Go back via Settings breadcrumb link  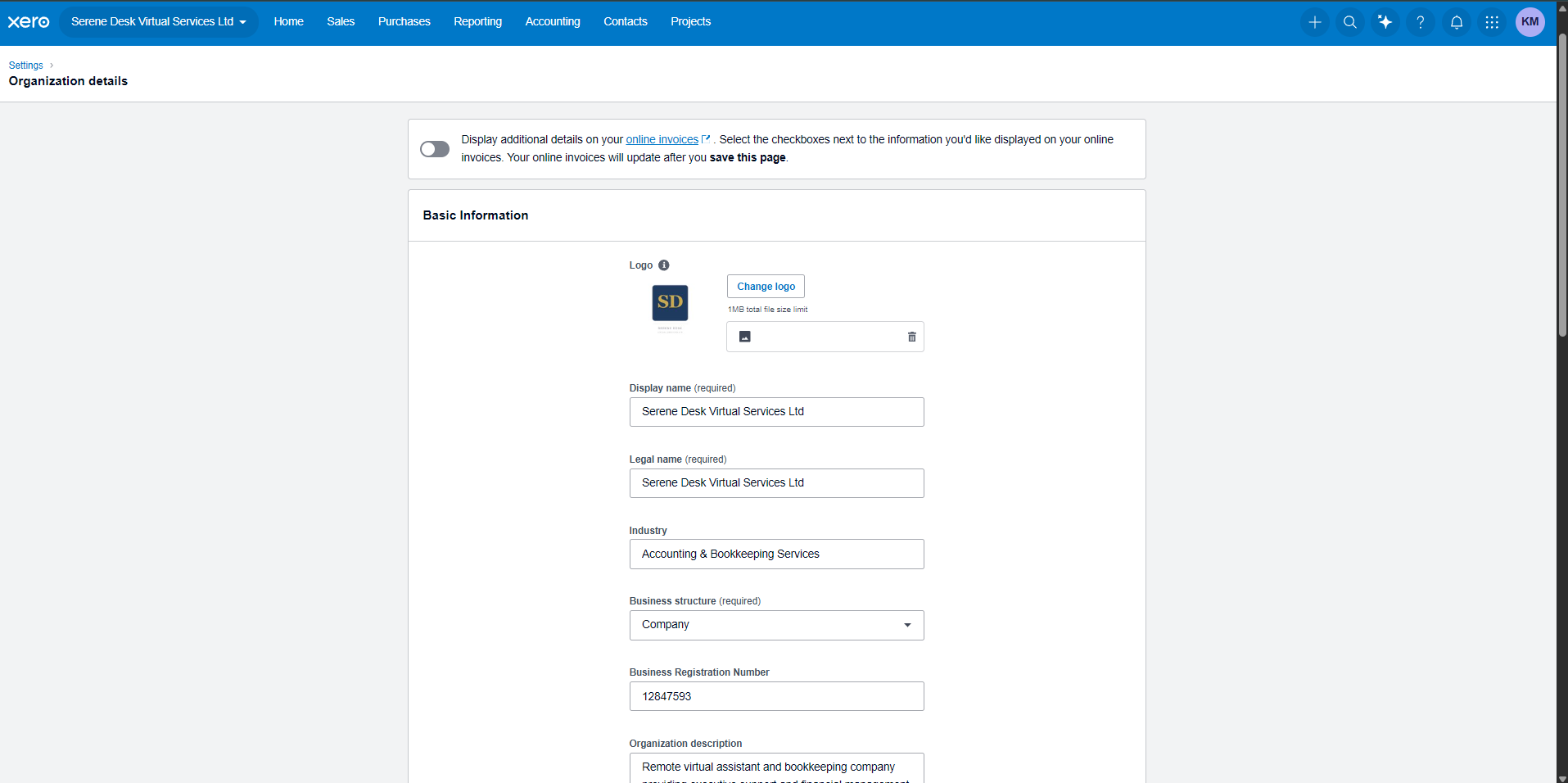26,66
